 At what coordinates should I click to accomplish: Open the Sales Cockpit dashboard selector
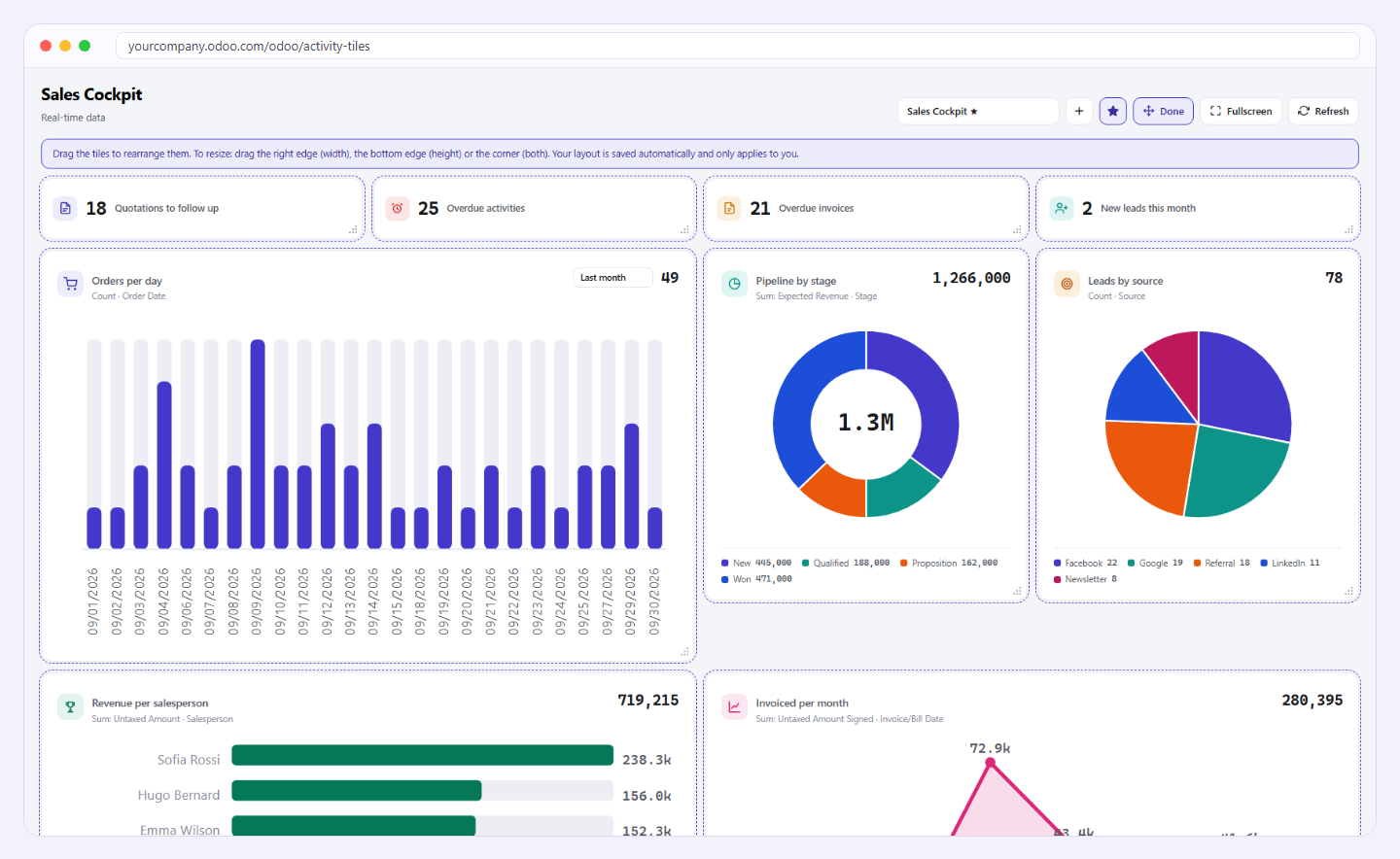coord(977,111)
